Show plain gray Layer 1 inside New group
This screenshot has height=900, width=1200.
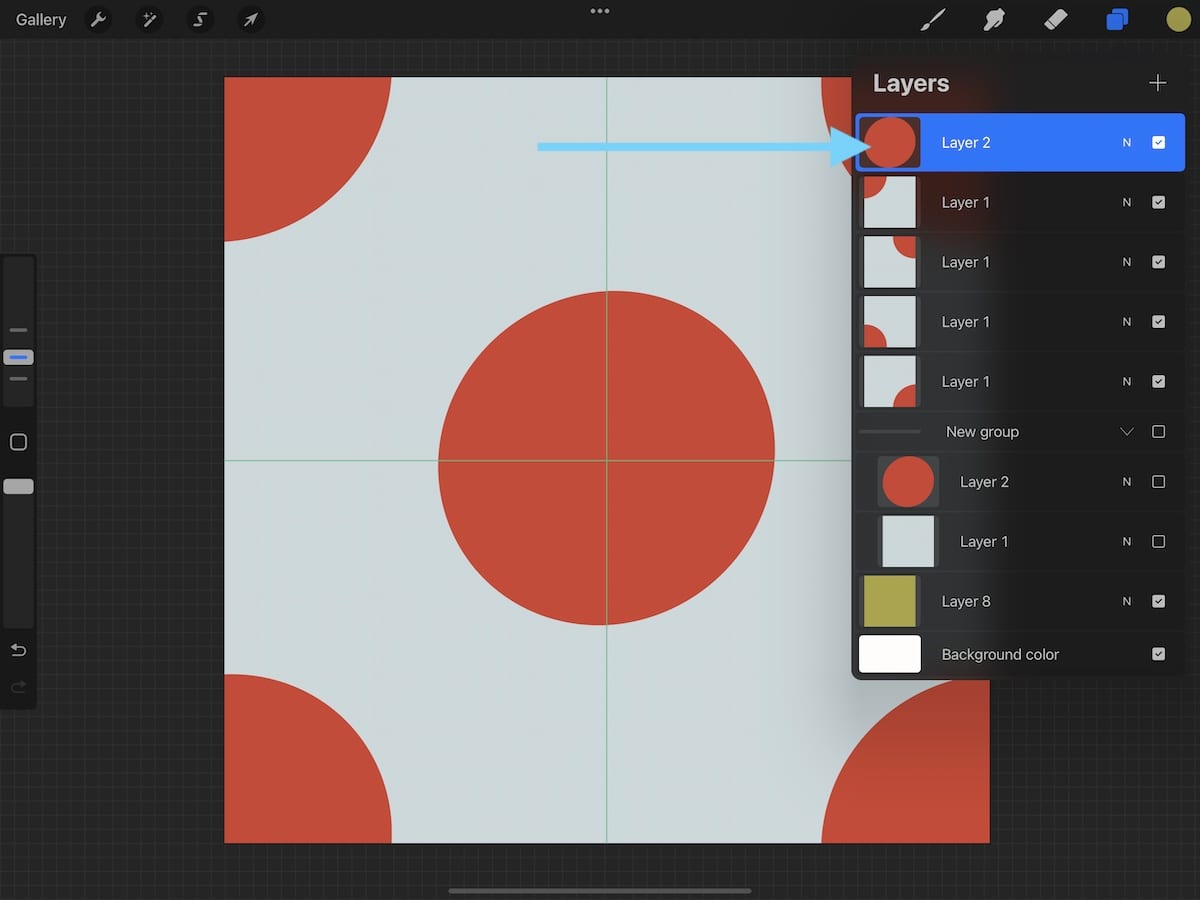[1158, 542]
